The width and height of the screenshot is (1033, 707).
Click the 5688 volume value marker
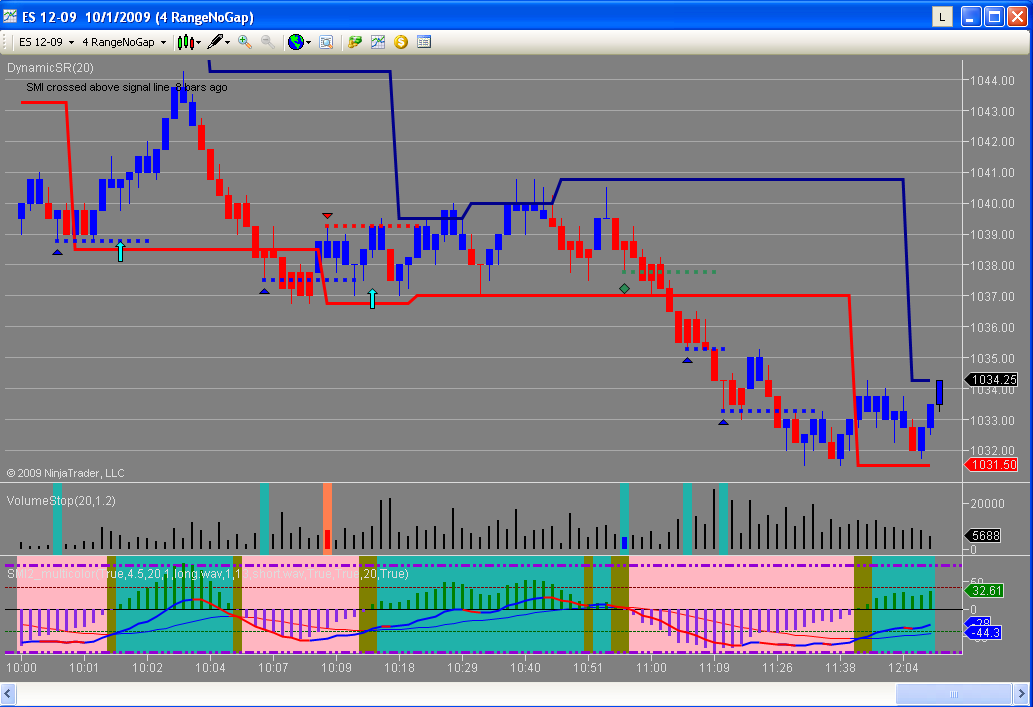pos(983,535)
